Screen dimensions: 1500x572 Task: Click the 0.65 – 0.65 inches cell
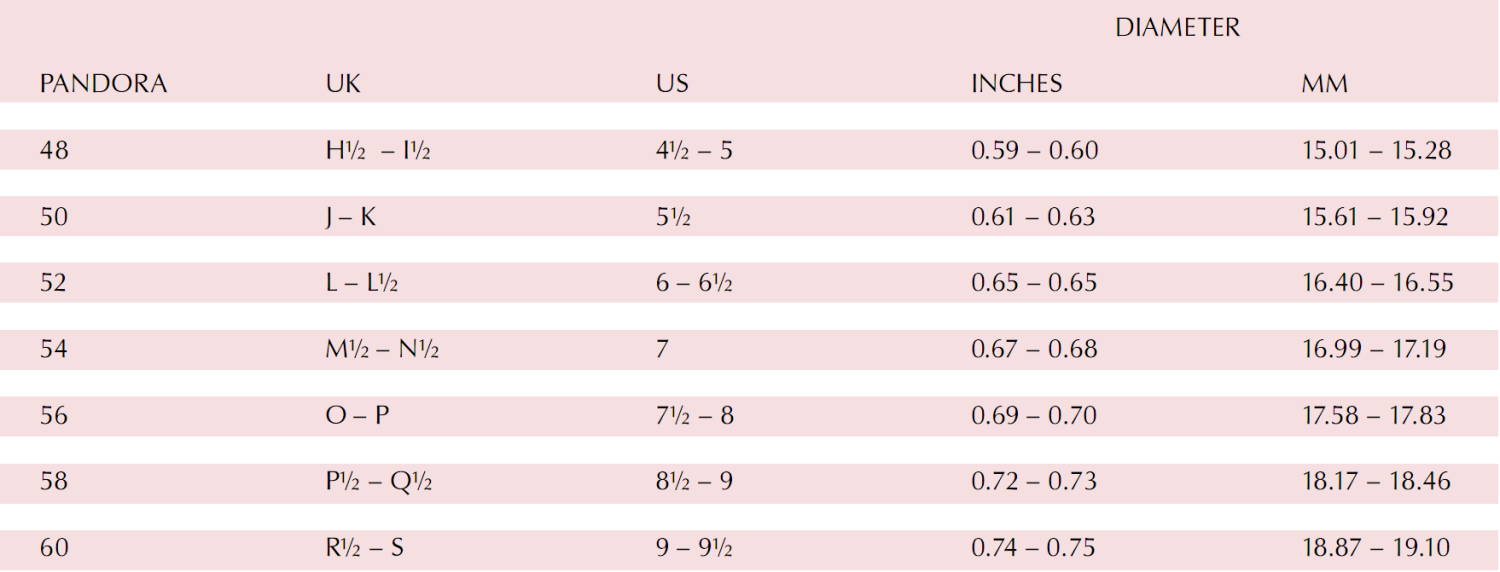click(x=1034, y=283)
